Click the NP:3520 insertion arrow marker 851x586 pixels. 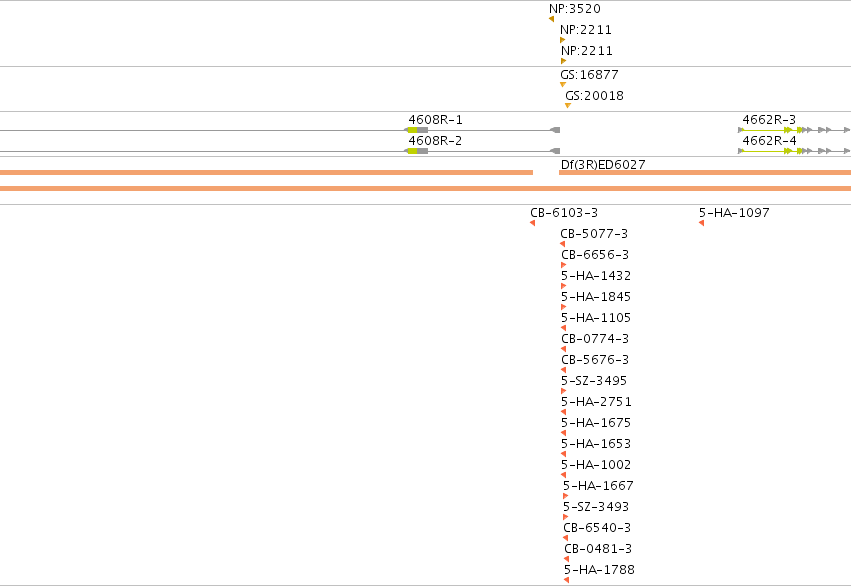551,19
